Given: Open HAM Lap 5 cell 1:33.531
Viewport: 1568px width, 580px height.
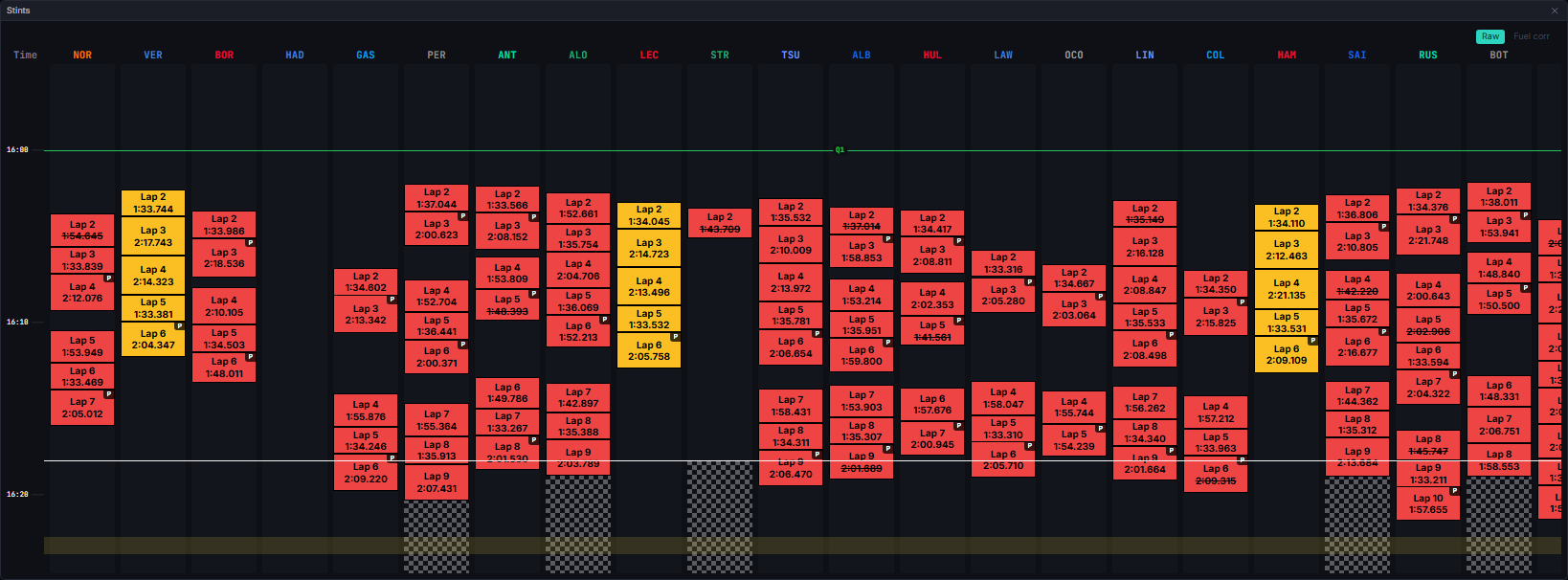Looking at the screenshot, I should 1287,323.
